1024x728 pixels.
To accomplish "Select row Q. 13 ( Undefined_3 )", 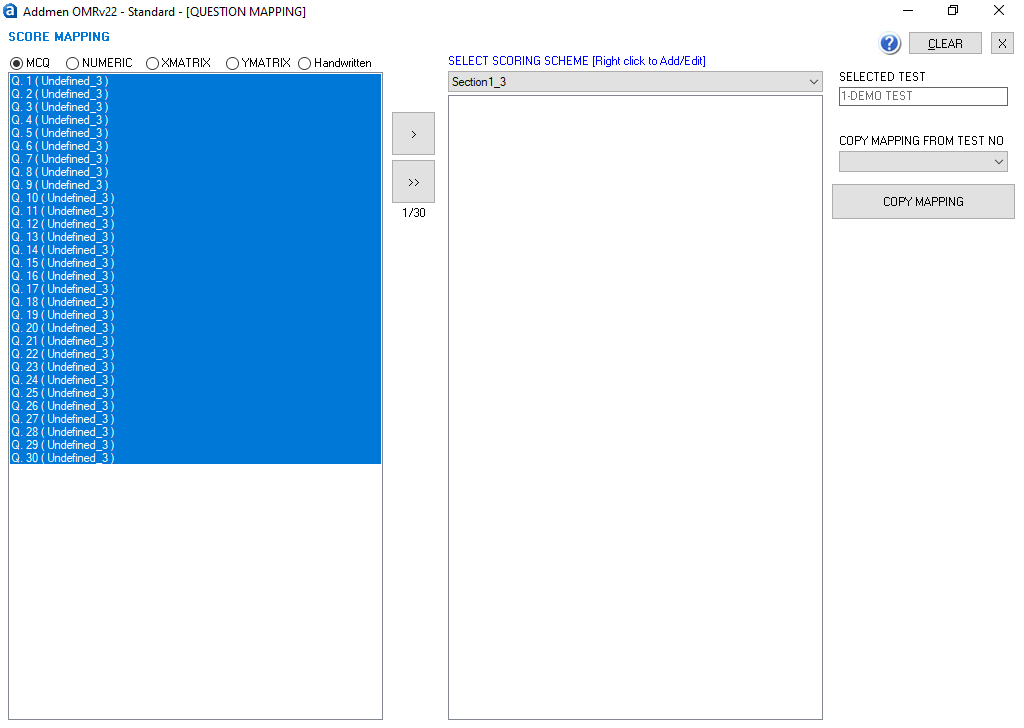I will 195,237.
